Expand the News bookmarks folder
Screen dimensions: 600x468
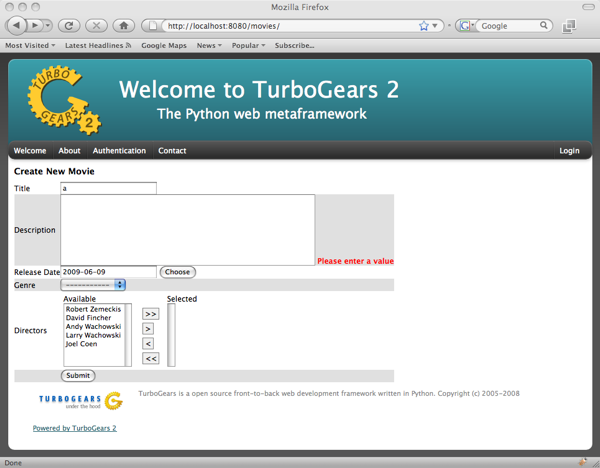(209, 46)
